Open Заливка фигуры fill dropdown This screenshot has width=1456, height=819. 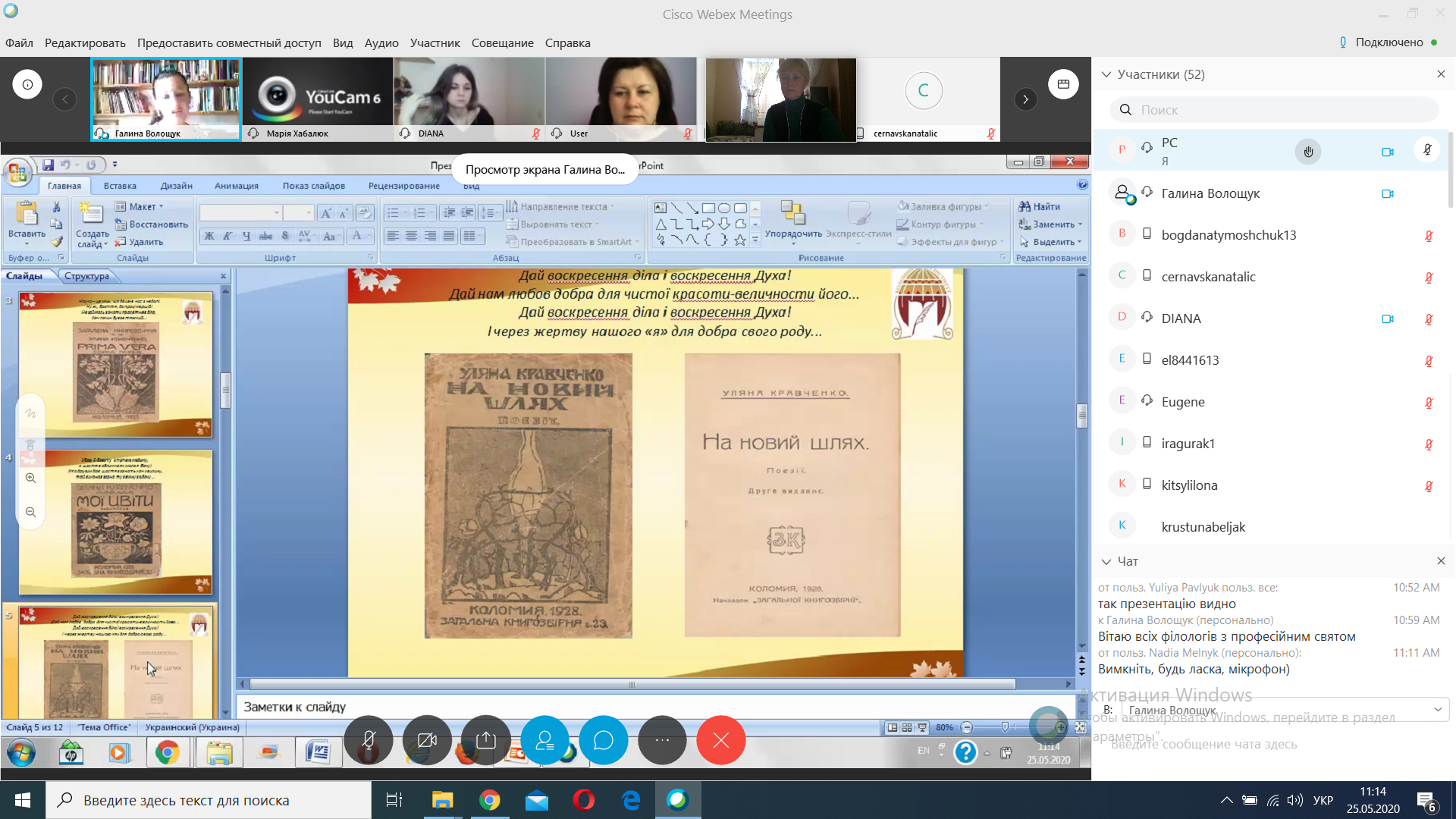[x=943, y=206]
